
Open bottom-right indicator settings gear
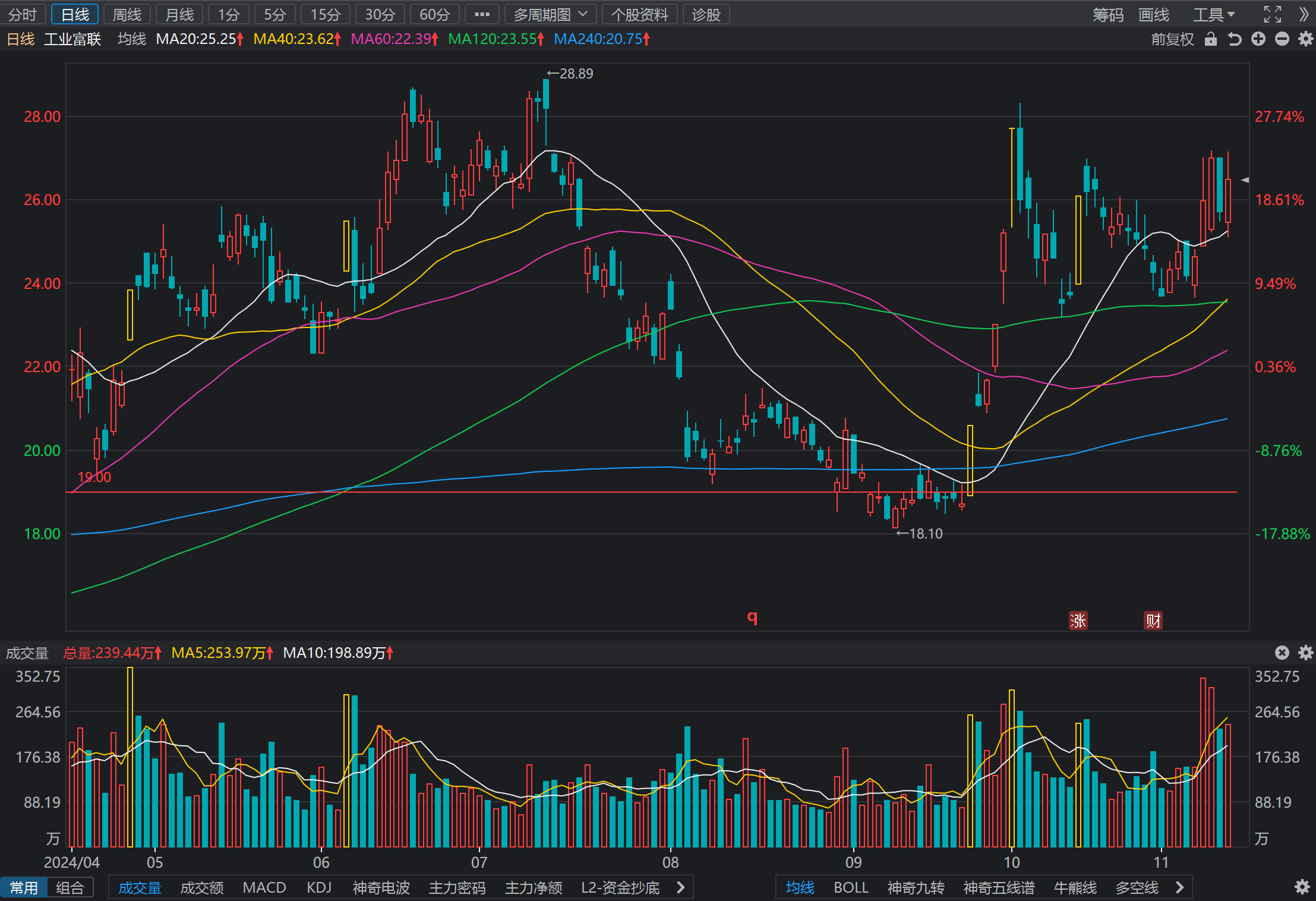[1302, 887]
